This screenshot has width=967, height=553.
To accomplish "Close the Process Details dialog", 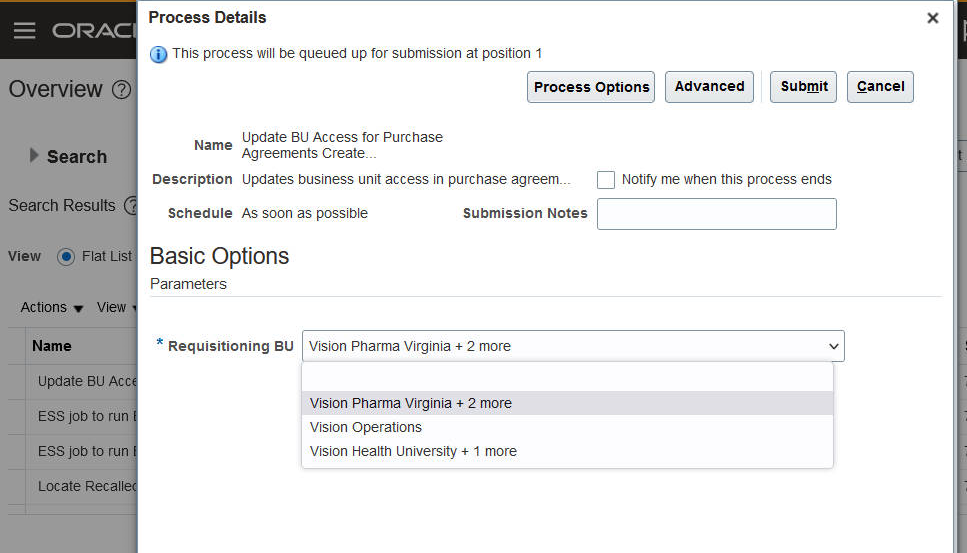I will 932,18.
